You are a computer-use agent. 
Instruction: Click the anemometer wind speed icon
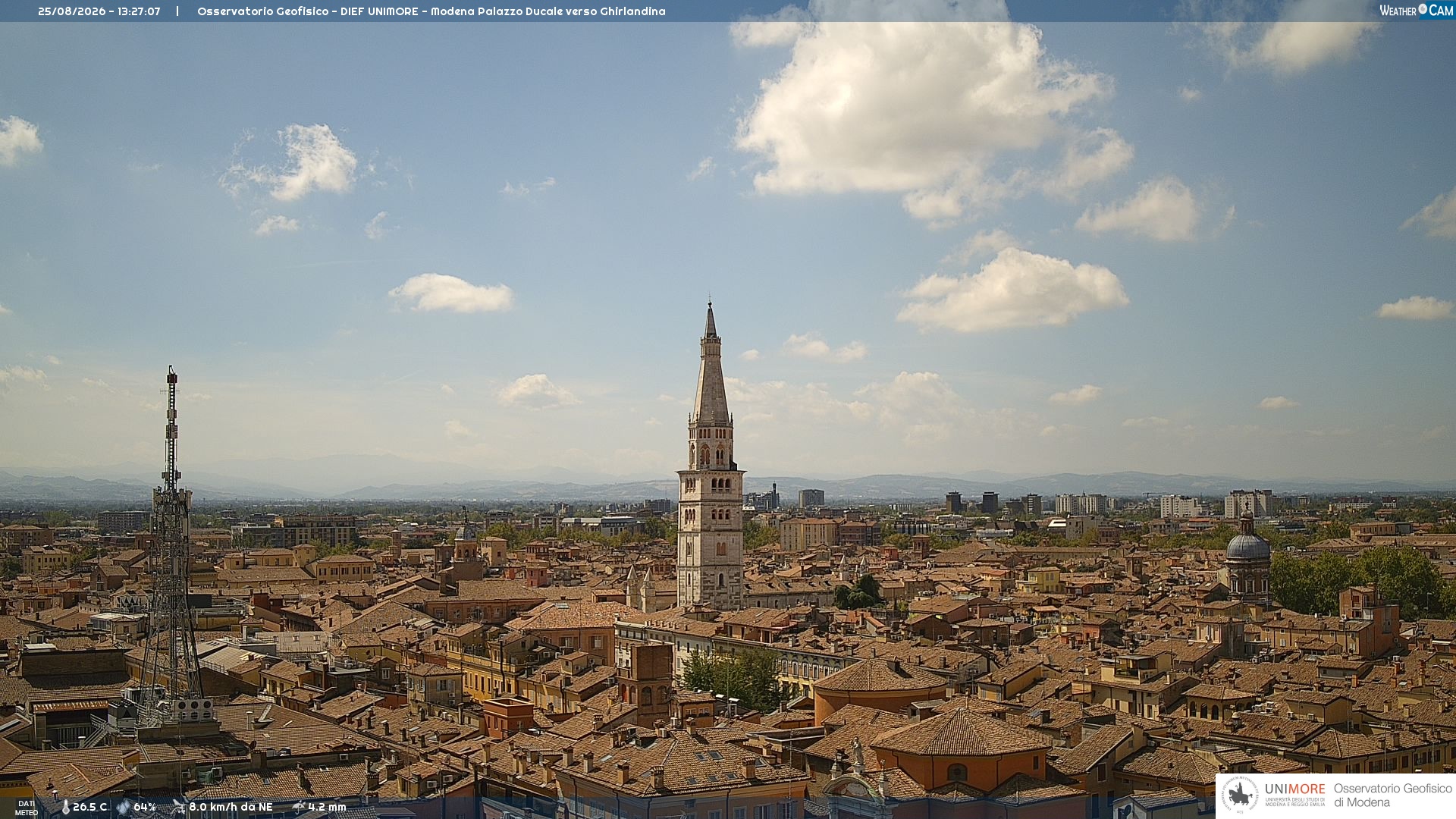click(x=178, y=807)
